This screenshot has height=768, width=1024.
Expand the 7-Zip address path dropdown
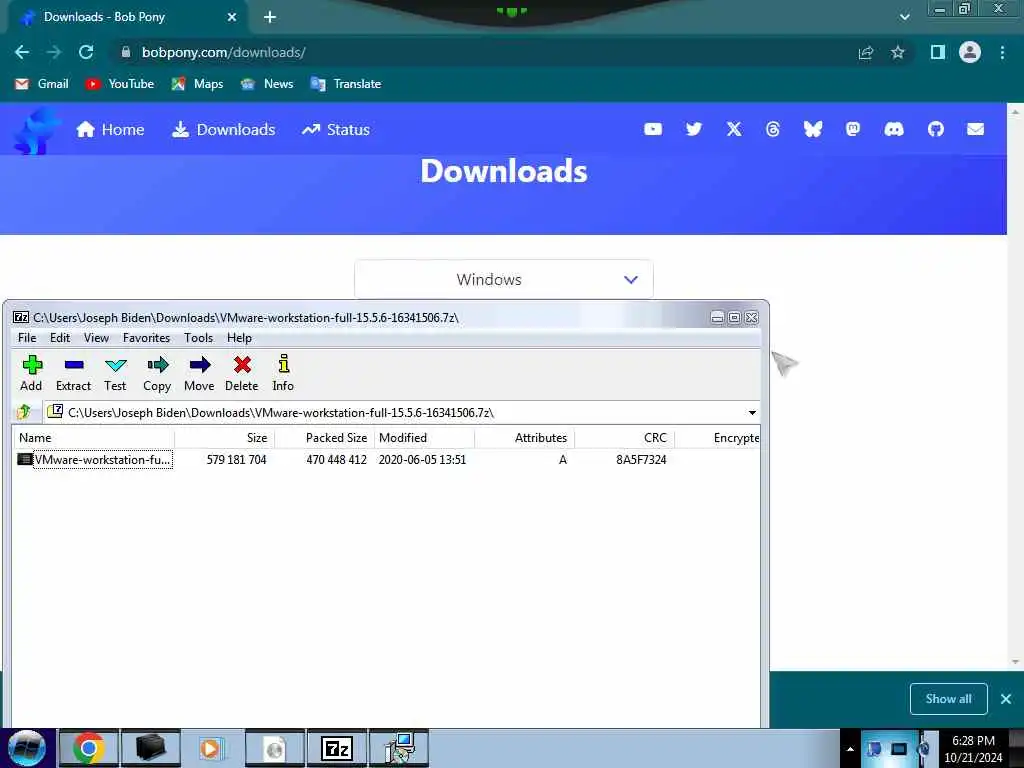pos(752,413)
